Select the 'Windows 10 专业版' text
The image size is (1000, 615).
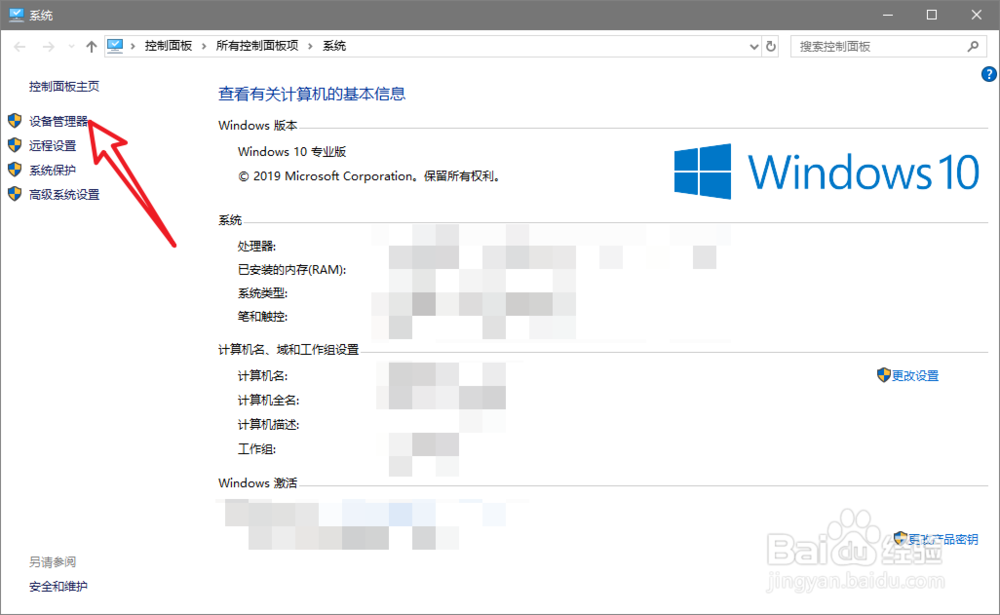[292, 152]
